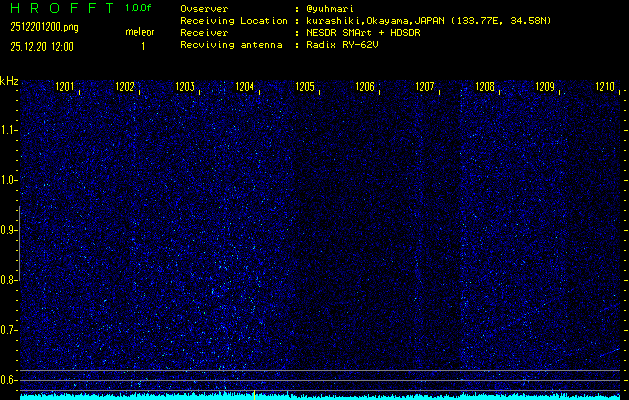This screenshot has height=400, width=629.
Task: Click the meteor label
Action: coord(140,32)
